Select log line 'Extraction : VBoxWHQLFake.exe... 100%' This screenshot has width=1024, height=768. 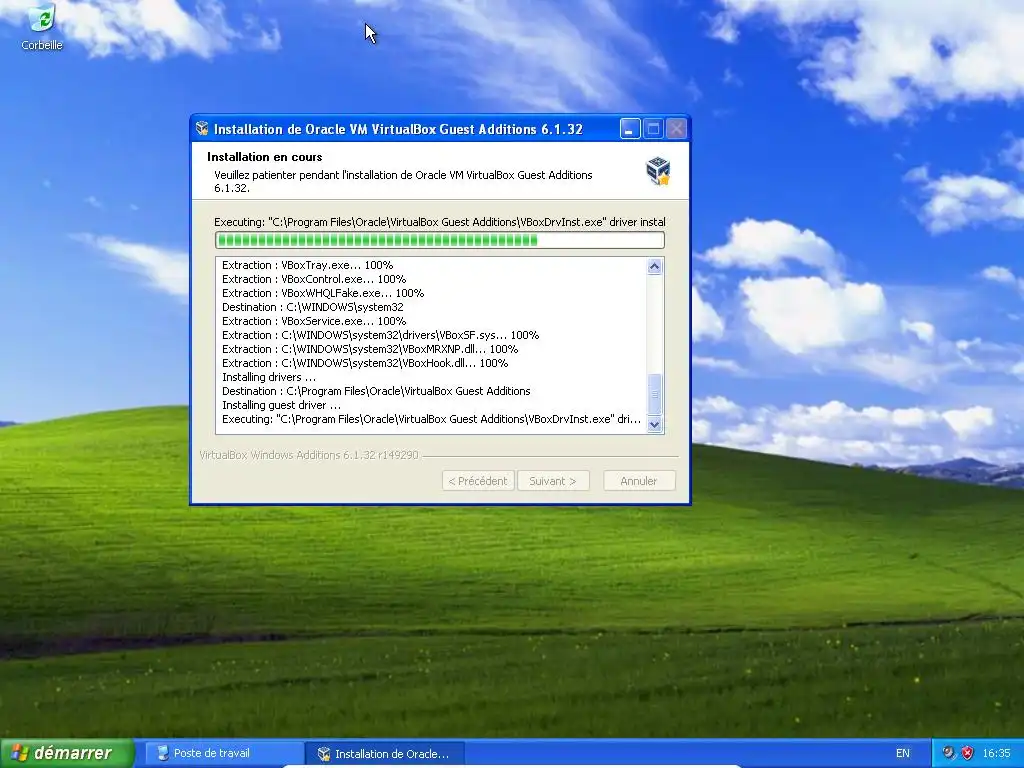coord(323,293)
